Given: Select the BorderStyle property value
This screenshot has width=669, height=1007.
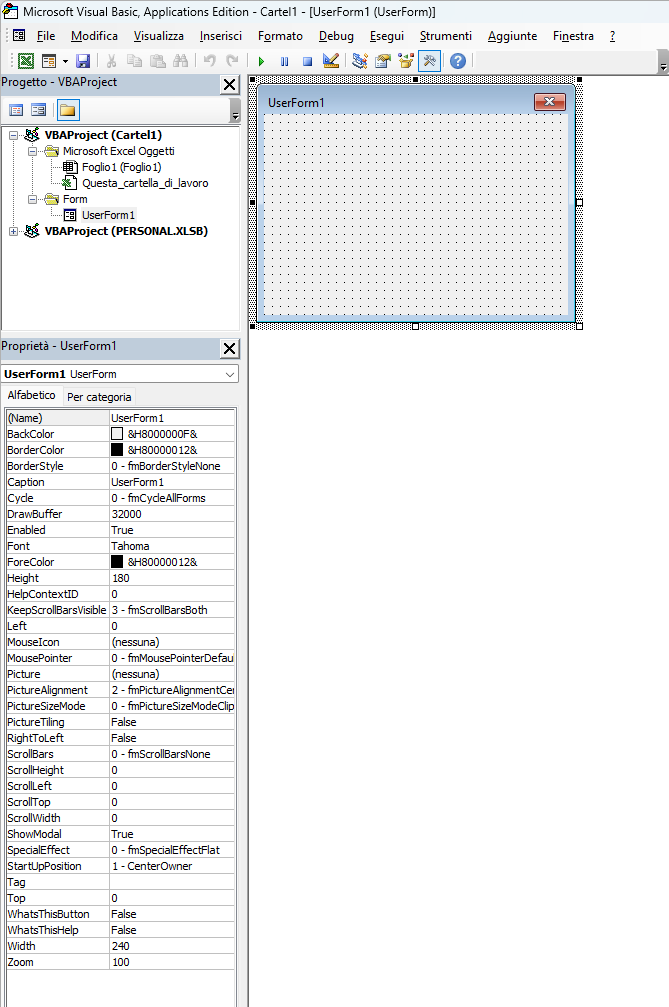Looking at the screenshot, I should pyautogui.click(x=172, y=466).
